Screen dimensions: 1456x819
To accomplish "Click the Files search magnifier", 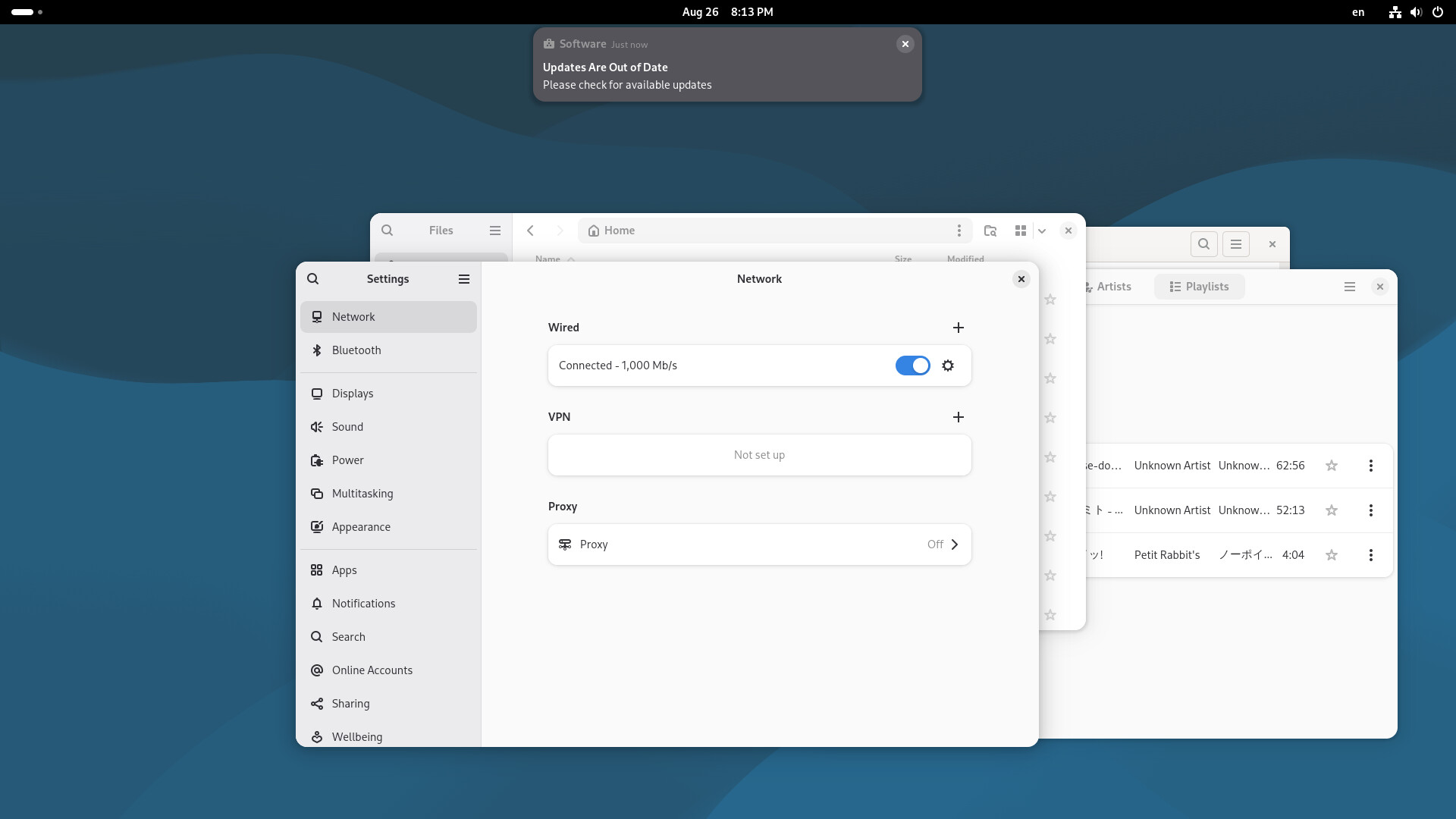I will [388, 231].
